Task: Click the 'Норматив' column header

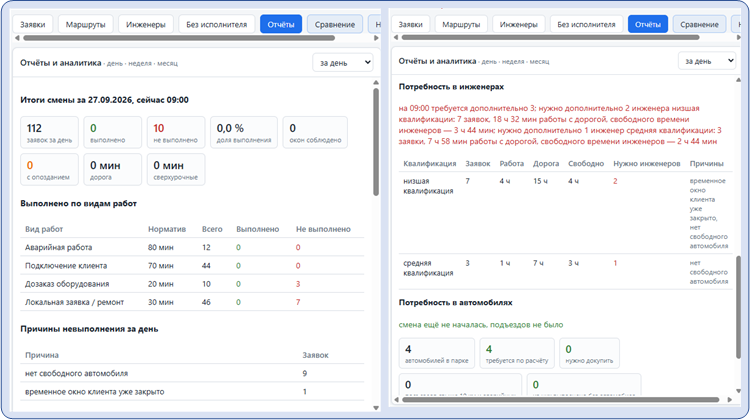Action: [167, 229]
